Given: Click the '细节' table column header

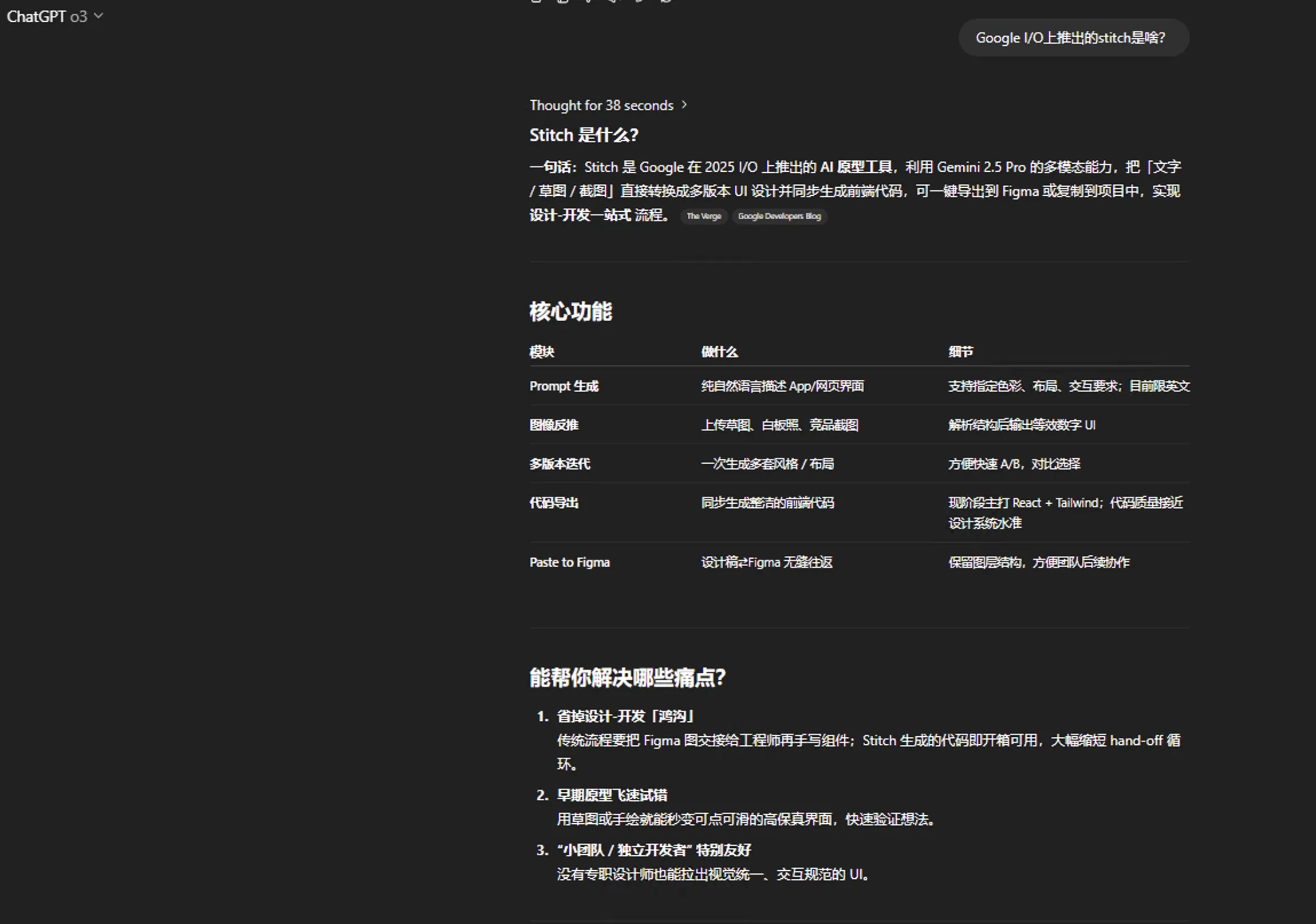Looking at the screenshot, I should coord(960,352).
